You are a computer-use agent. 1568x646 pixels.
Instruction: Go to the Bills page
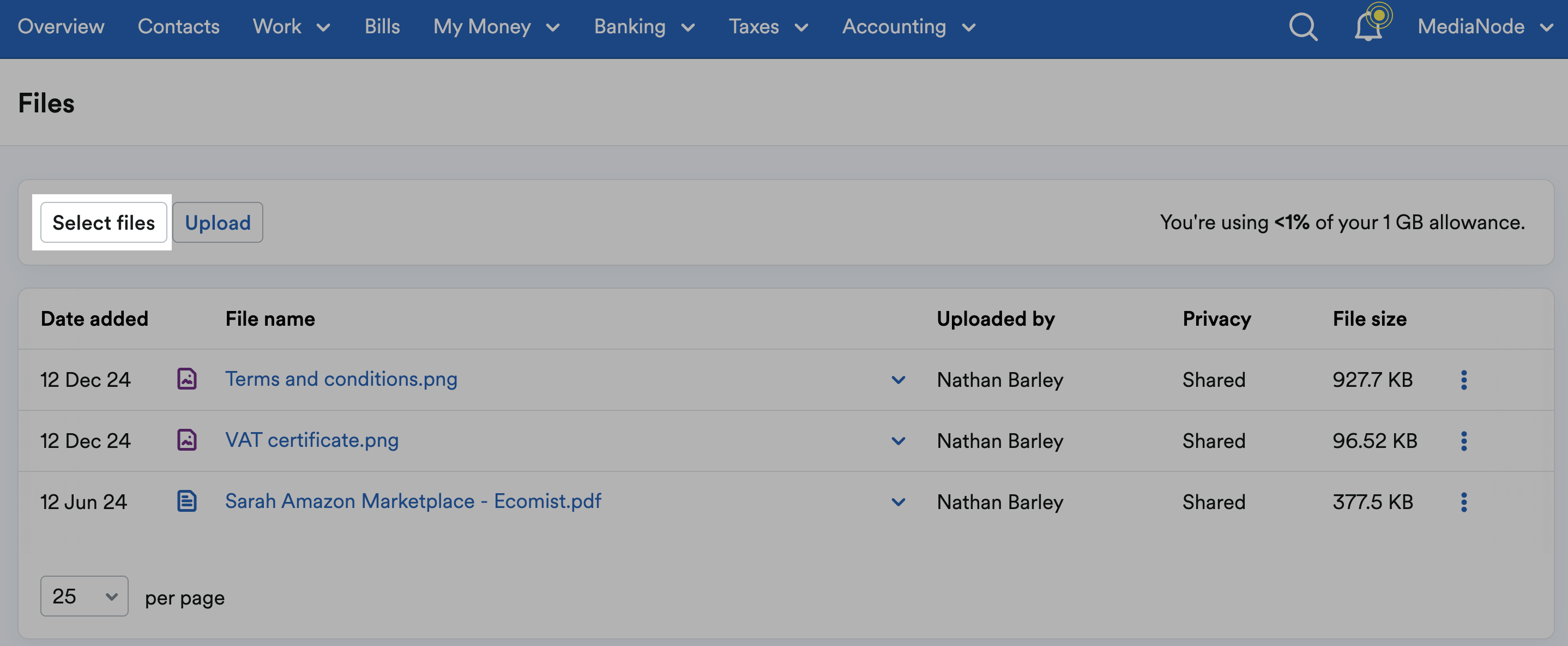click(382, 26)
